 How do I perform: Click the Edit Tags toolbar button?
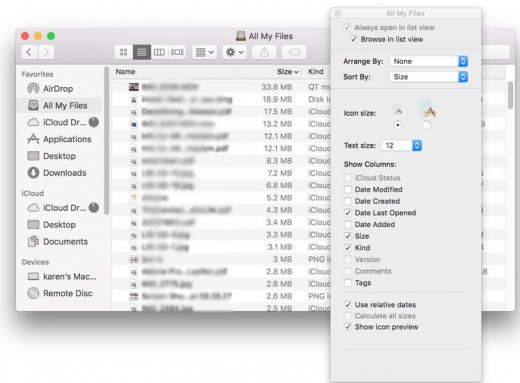[x=294, y=52]
